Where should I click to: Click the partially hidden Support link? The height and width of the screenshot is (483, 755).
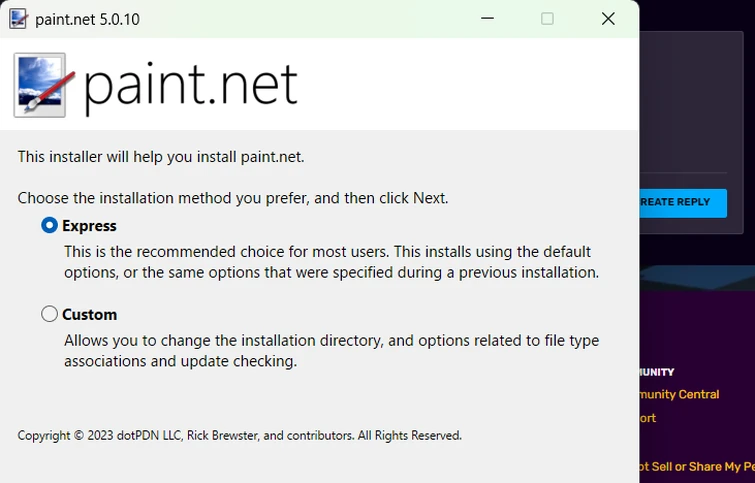648,418
